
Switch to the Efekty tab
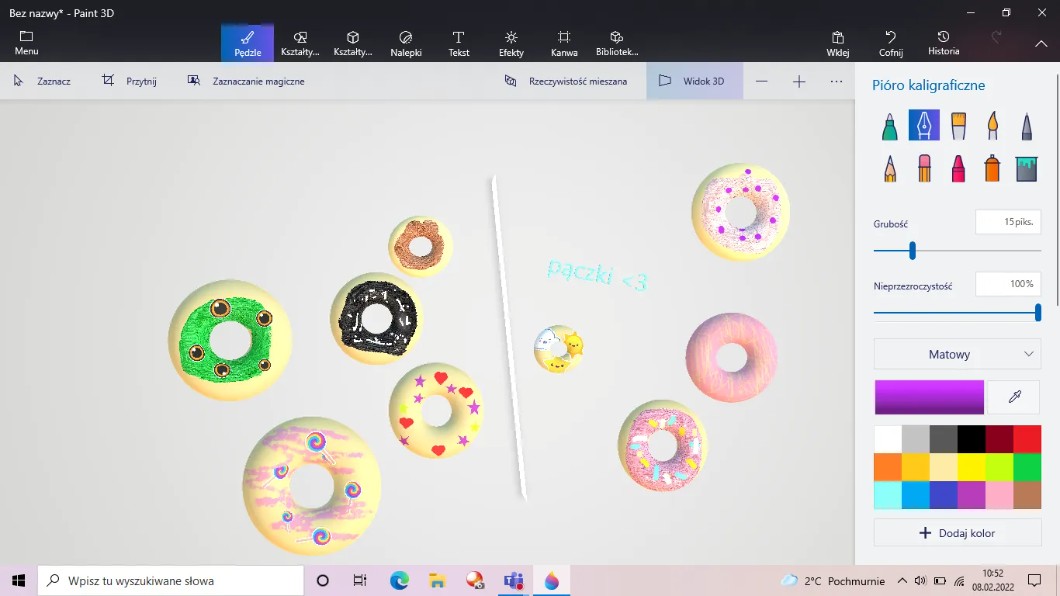pyautogui.click(x=511, y=43)
